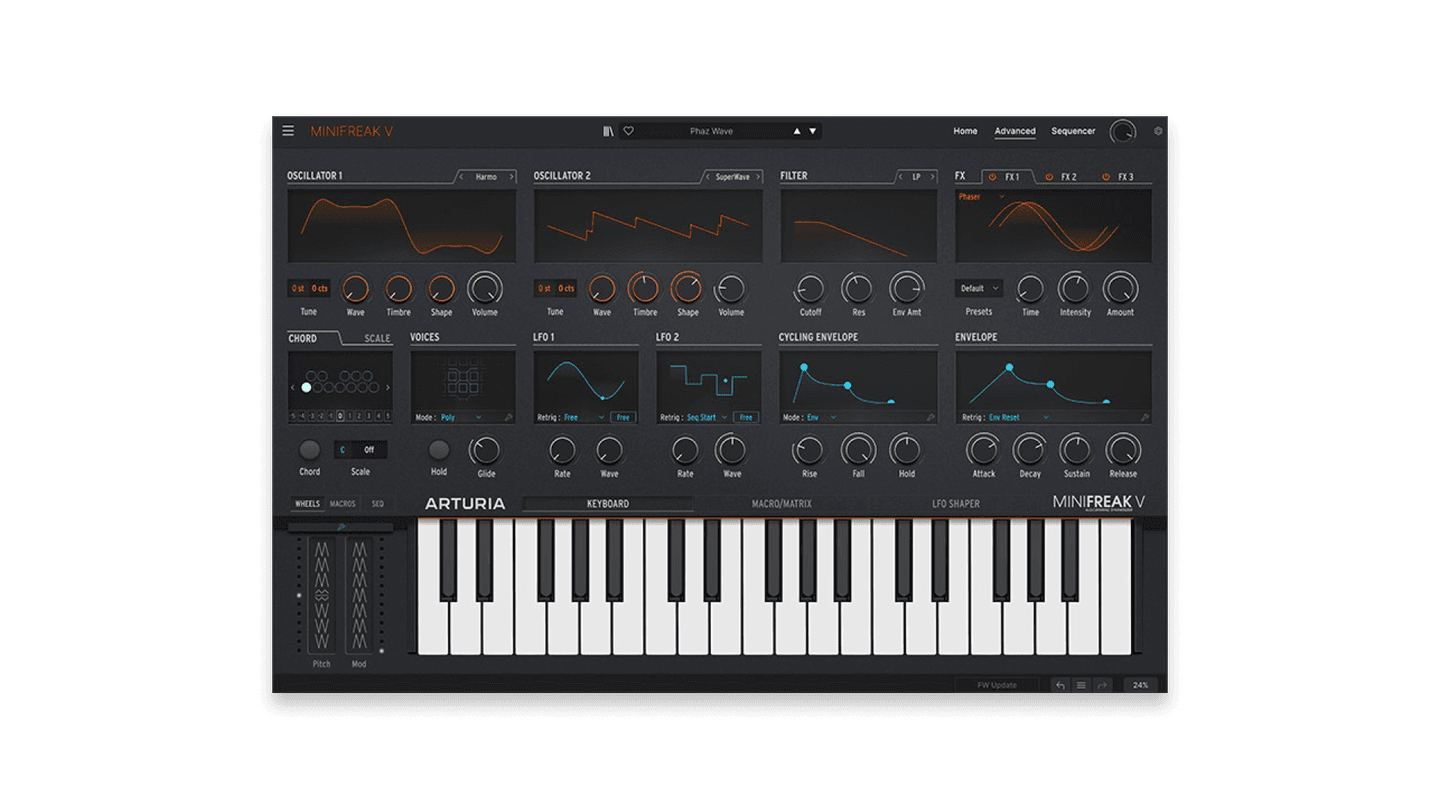
Task: Open LFO 1 Retrig Free dropdown
Action: click(584, 417)
